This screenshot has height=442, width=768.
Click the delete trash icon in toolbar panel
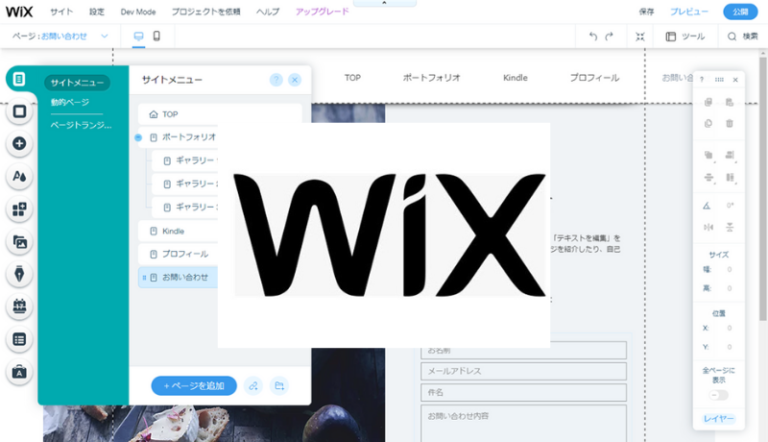pos(730,123)
